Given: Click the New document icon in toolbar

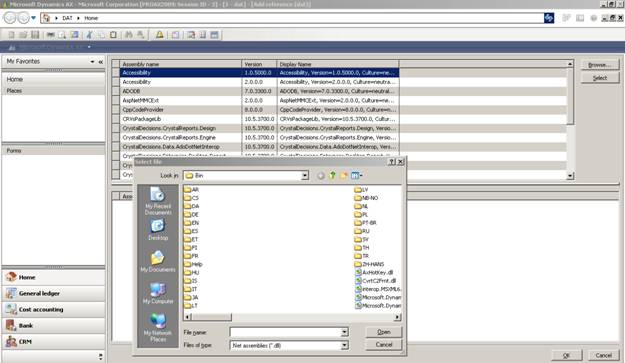Looking at the screenshot, I should (x=11, y=35).
